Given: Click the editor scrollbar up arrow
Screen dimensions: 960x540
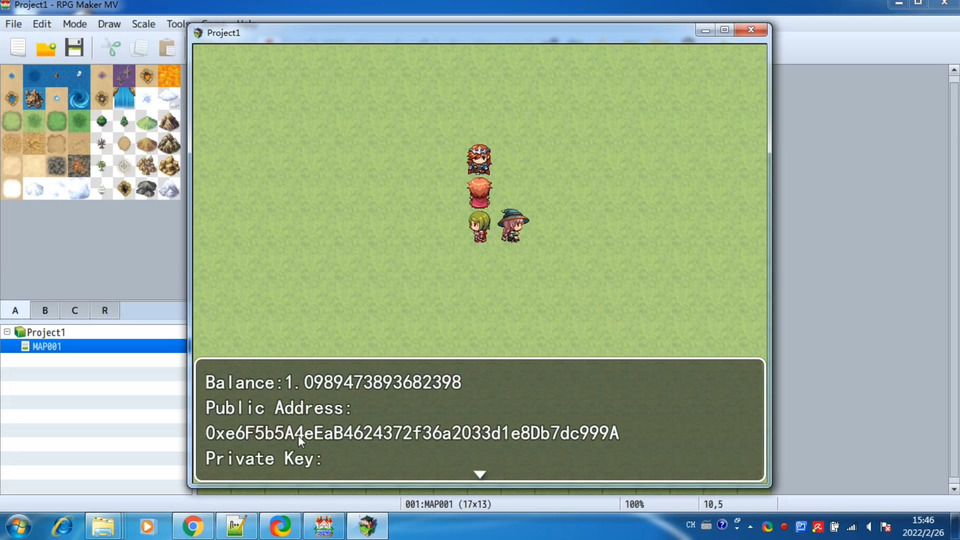Looking at the screenshot, I should 954,70.
